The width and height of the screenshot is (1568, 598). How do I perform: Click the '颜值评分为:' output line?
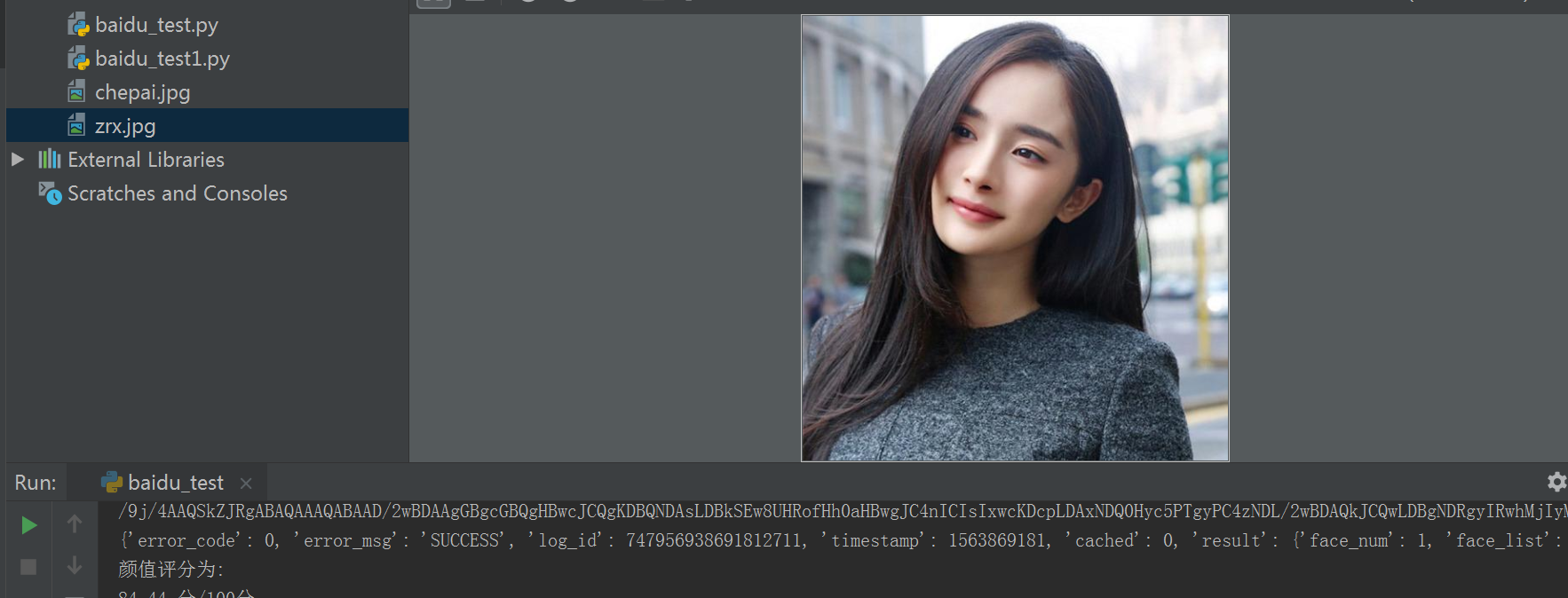(x=171, y=569)
